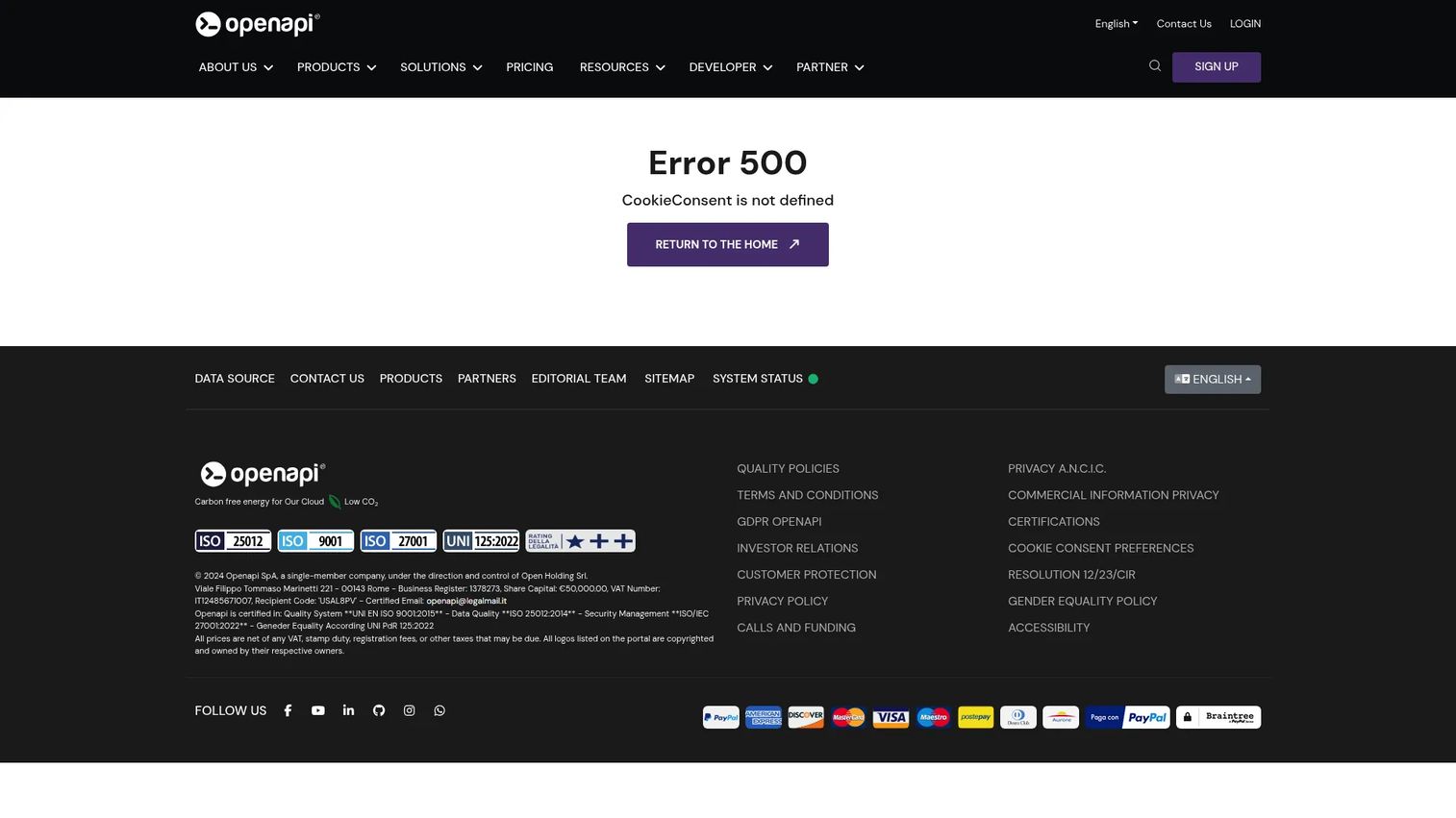Open the LinkedIn follow icon
The width and height of the screenshot is (1456, 818).
coord(348,710)
